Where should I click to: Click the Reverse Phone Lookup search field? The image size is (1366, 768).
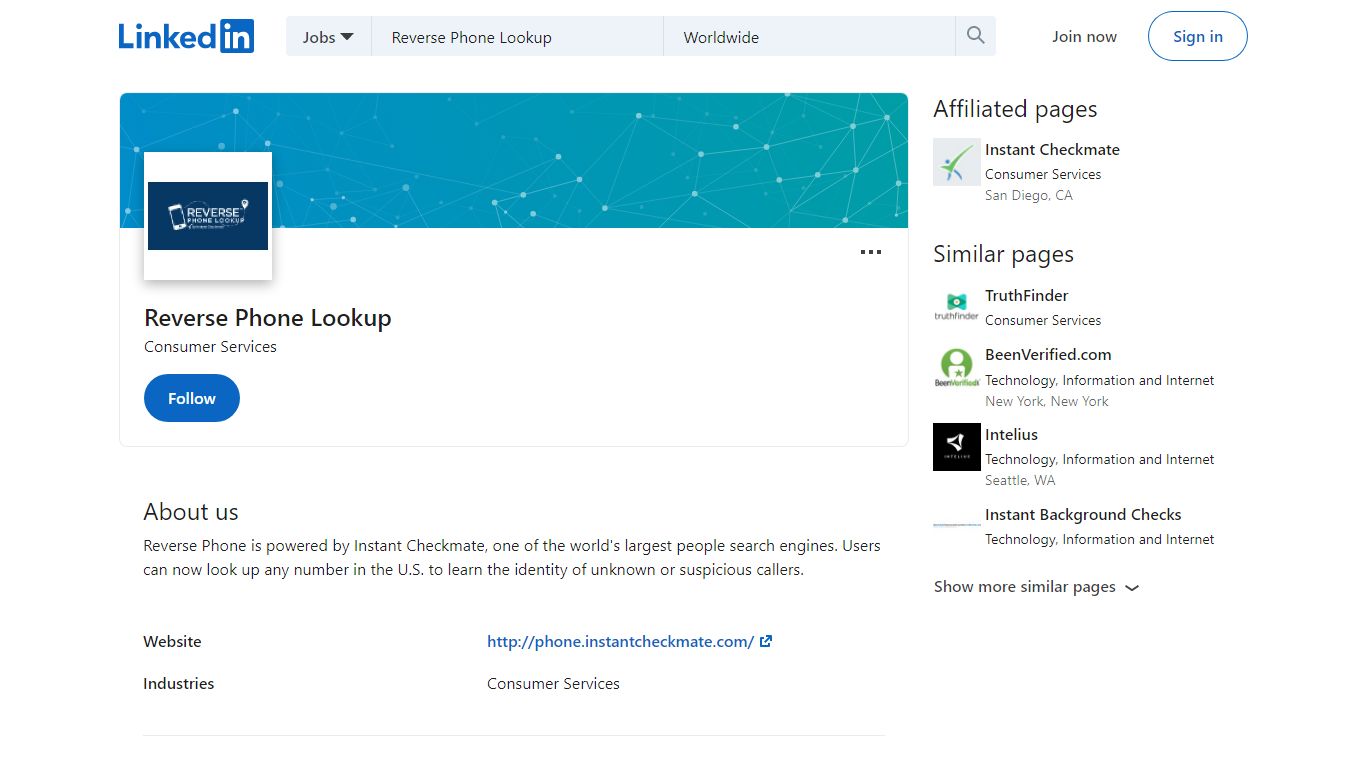(x=518, y=37)
